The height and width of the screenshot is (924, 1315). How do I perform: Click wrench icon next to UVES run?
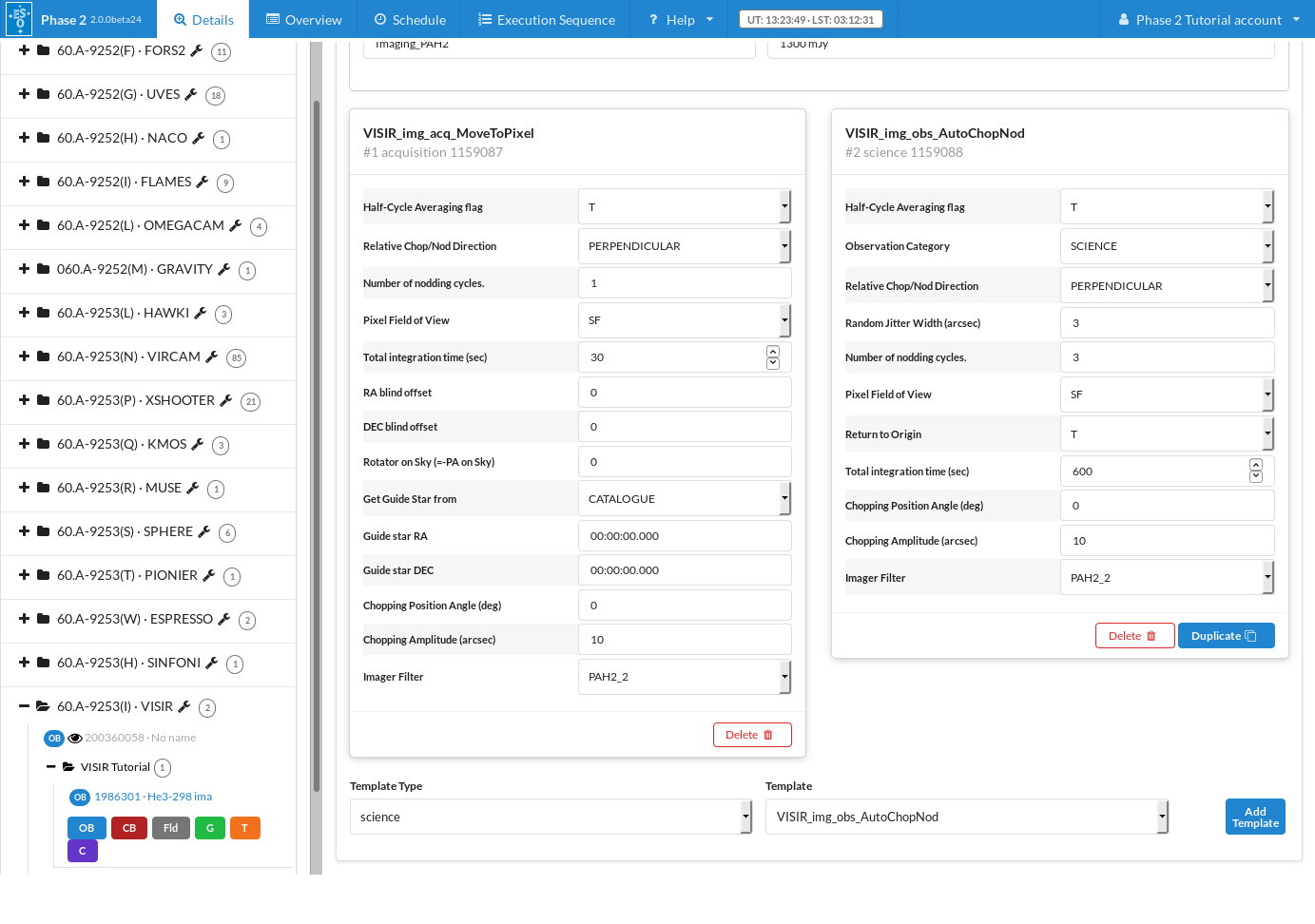190,94
